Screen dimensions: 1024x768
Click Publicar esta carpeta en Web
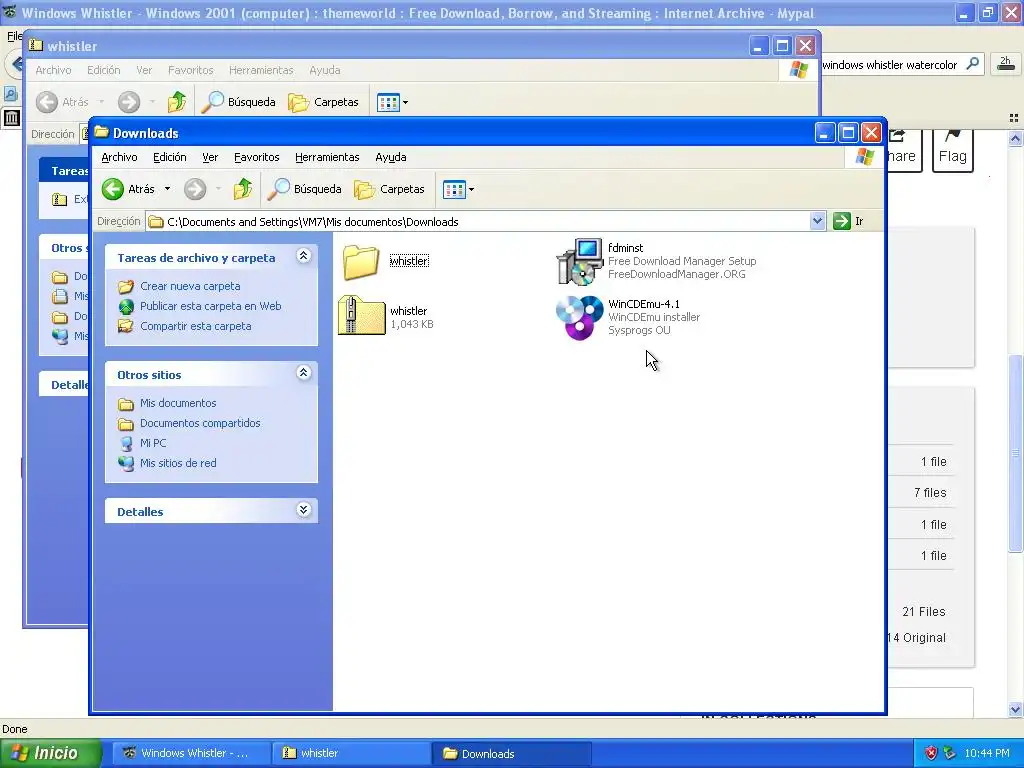[210, 306]
